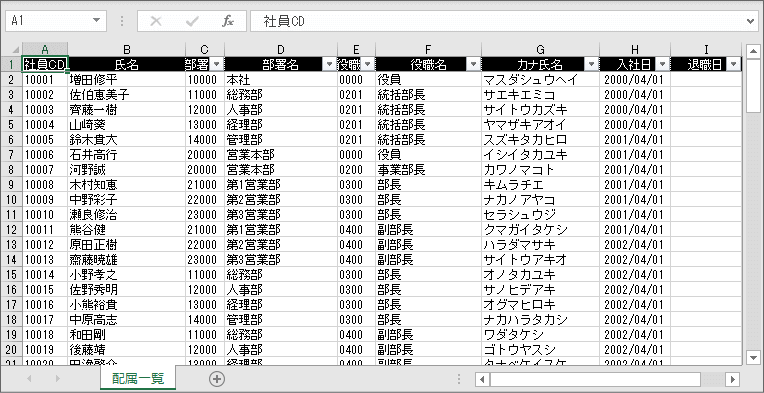Select cell containing ナカハラタカシ

pos(540,319)
